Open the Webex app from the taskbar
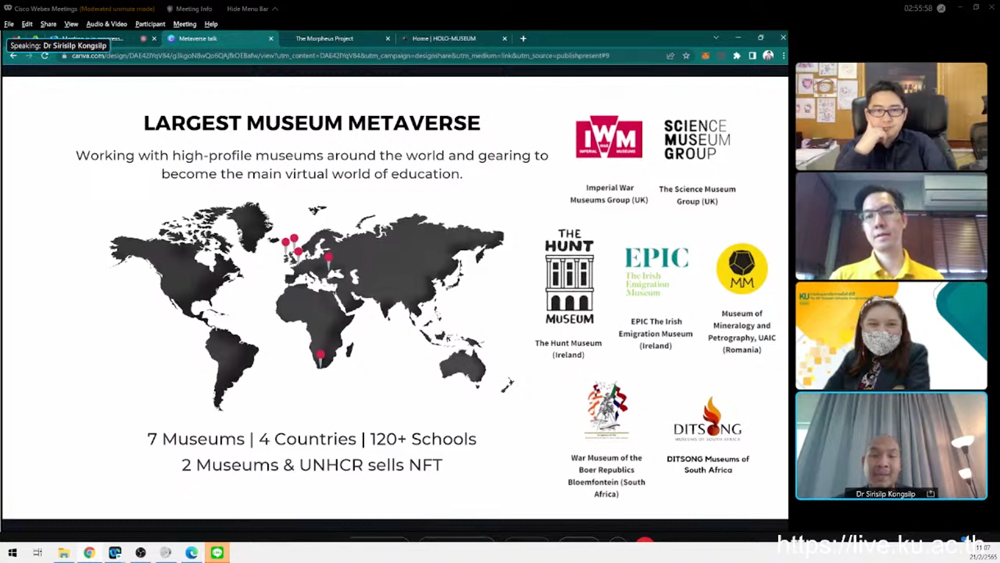Image resolution: width=1000 pixels, height=563 pixels. click(115, 553)
